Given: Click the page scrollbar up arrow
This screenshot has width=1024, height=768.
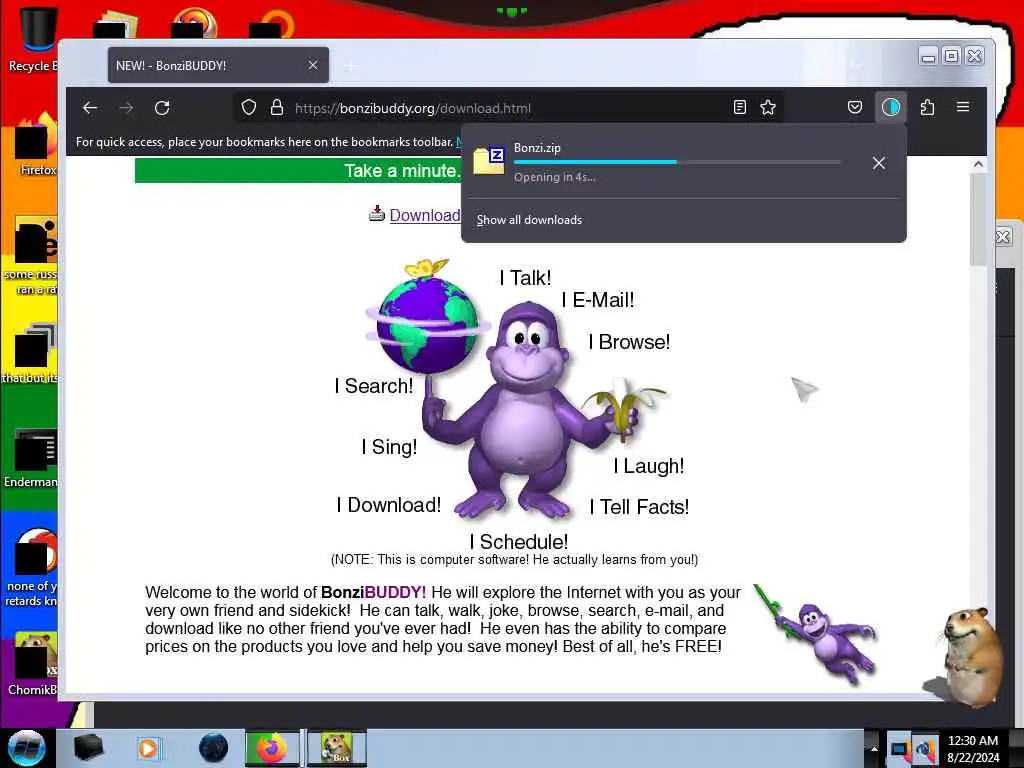Looking at the screenshot, I should 978,165.
